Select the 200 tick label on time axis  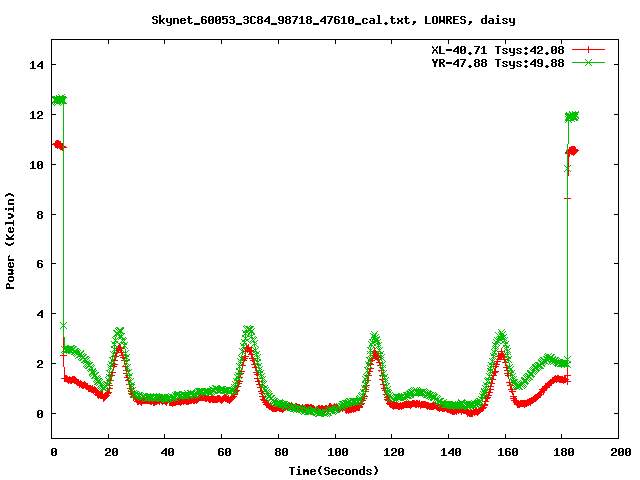tap(620, 452)
